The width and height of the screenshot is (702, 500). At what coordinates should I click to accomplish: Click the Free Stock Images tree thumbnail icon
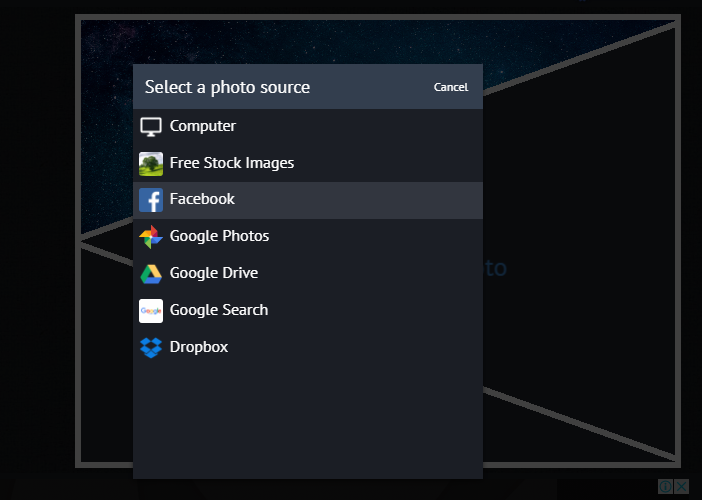click(x=151, y=164)
